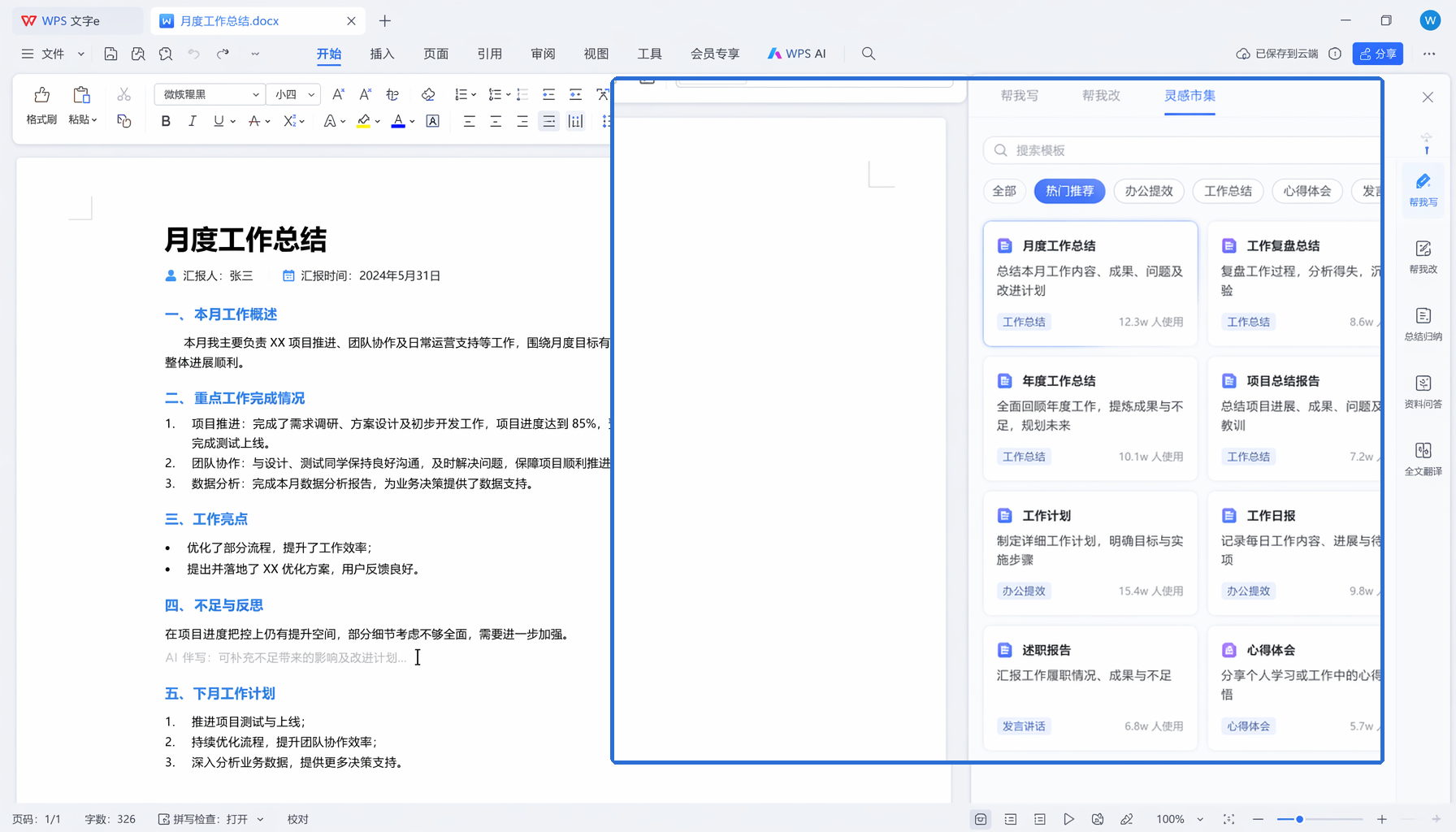Open the font name dropdown 微软雅黑

coord(210,94)
